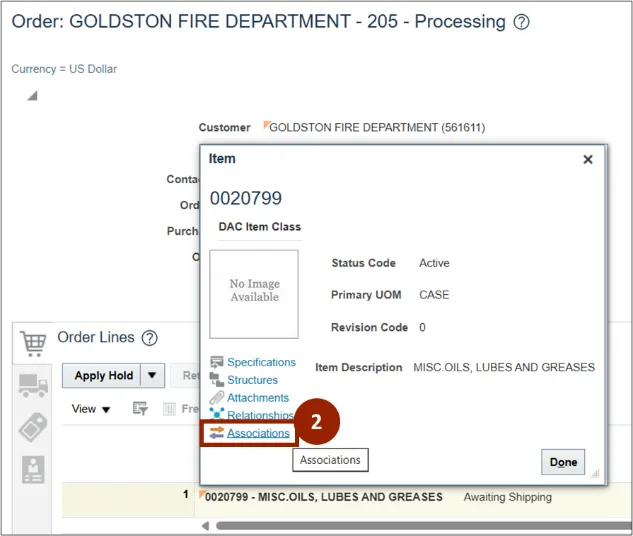The width and height of the screenshot is (633, 536).
Task: Click the Structures icon in Item popup
Action: point(216,380)
